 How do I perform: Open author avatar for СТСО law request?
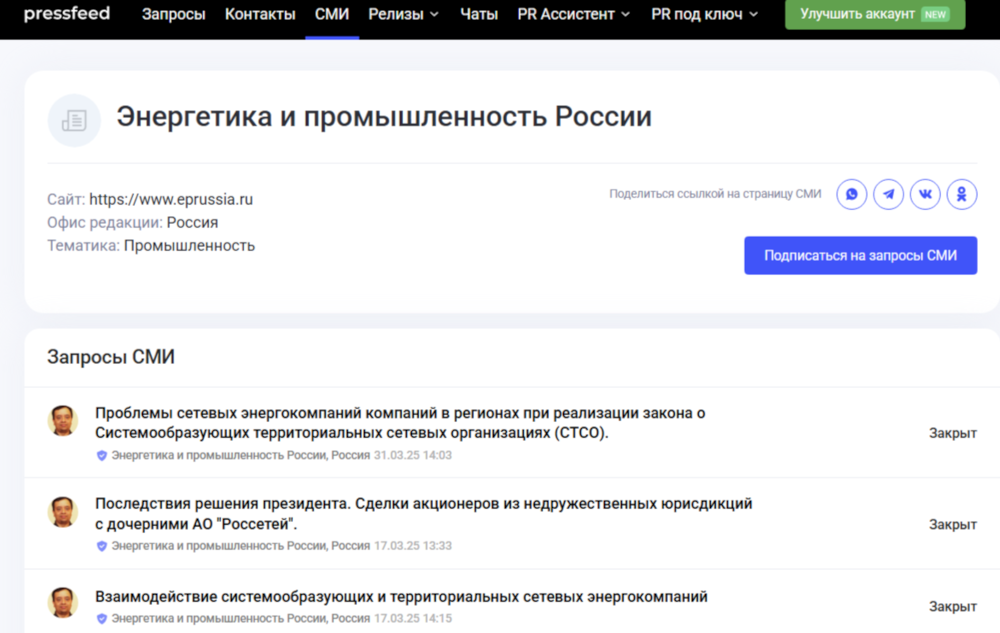click(62, 421)
